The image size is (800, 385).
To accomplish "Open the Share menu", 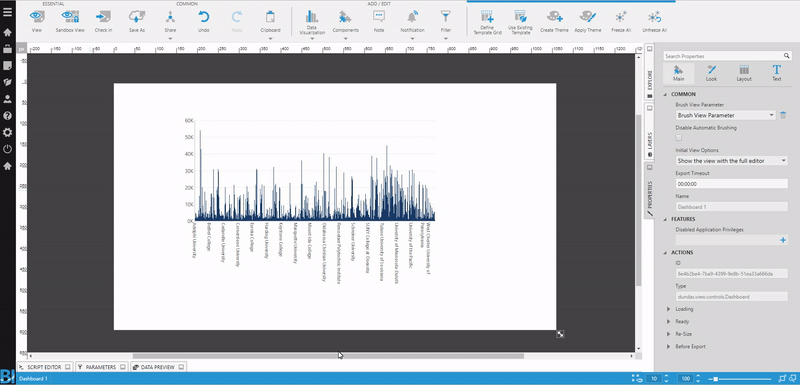I will point(170,23).
